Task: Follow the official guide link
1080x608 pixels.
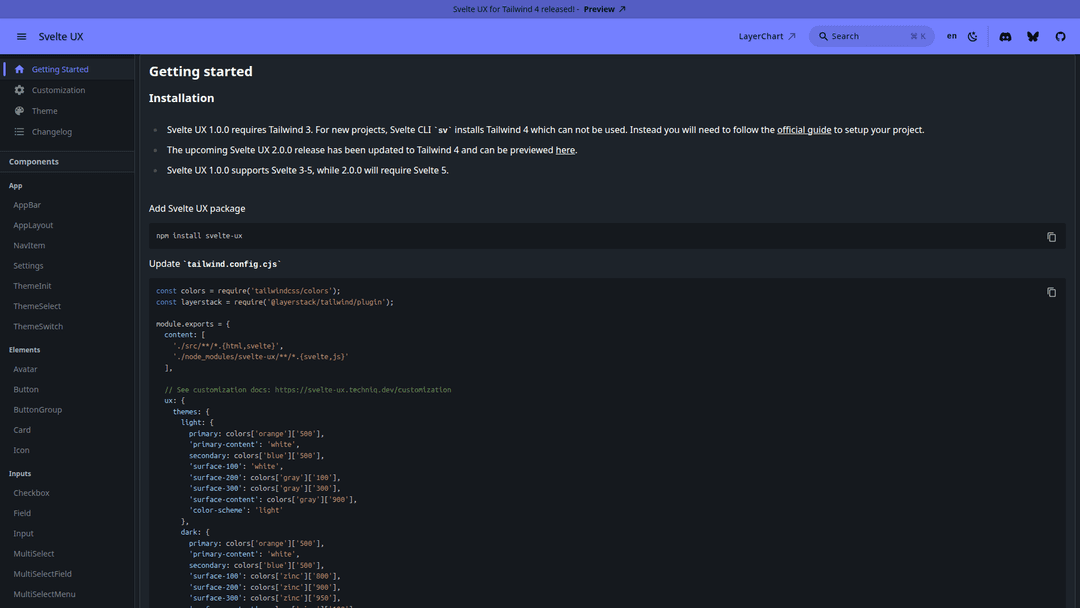Action: tap(804, 130)
